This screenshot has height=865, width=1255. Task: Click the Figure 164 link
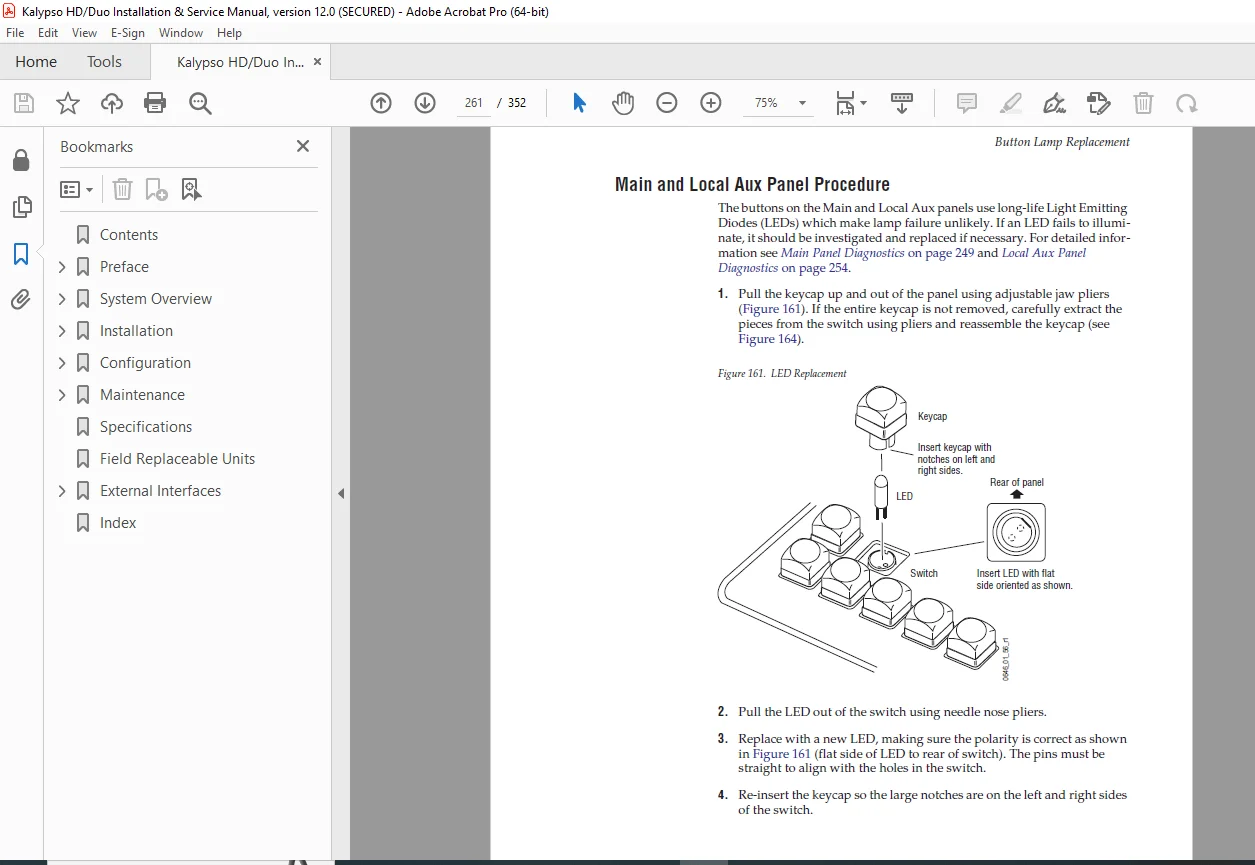[768, 339]
